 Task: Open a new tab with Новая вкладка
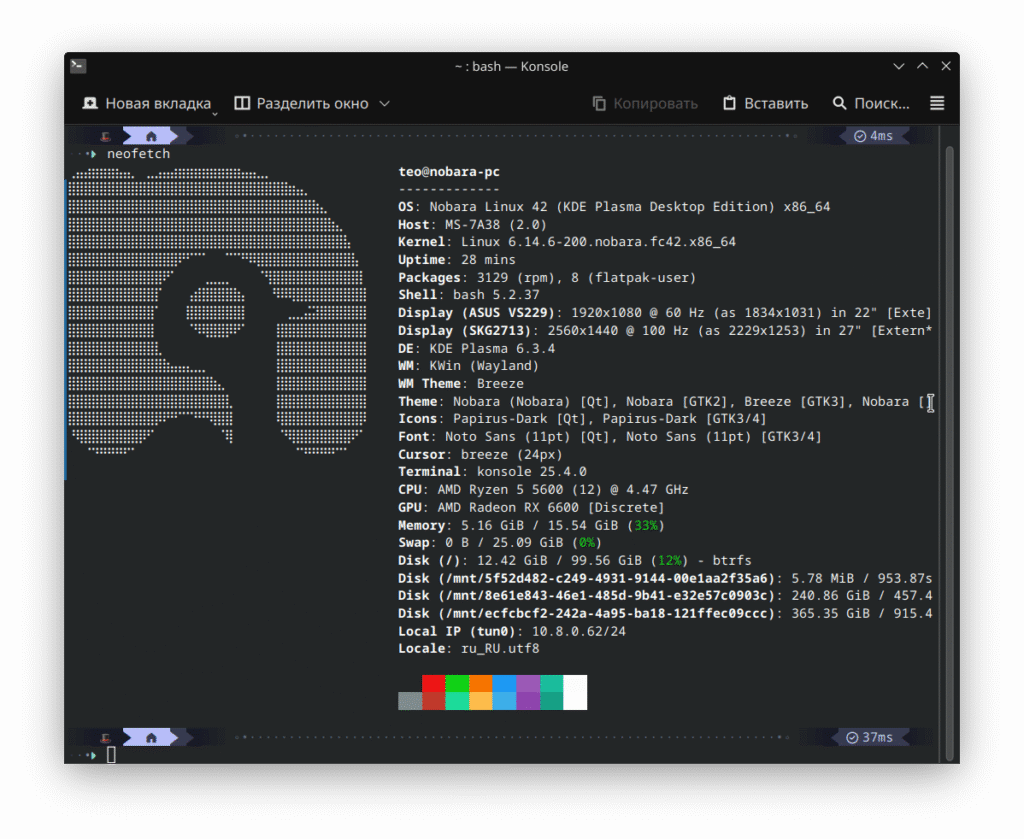(x=146, y=103)
